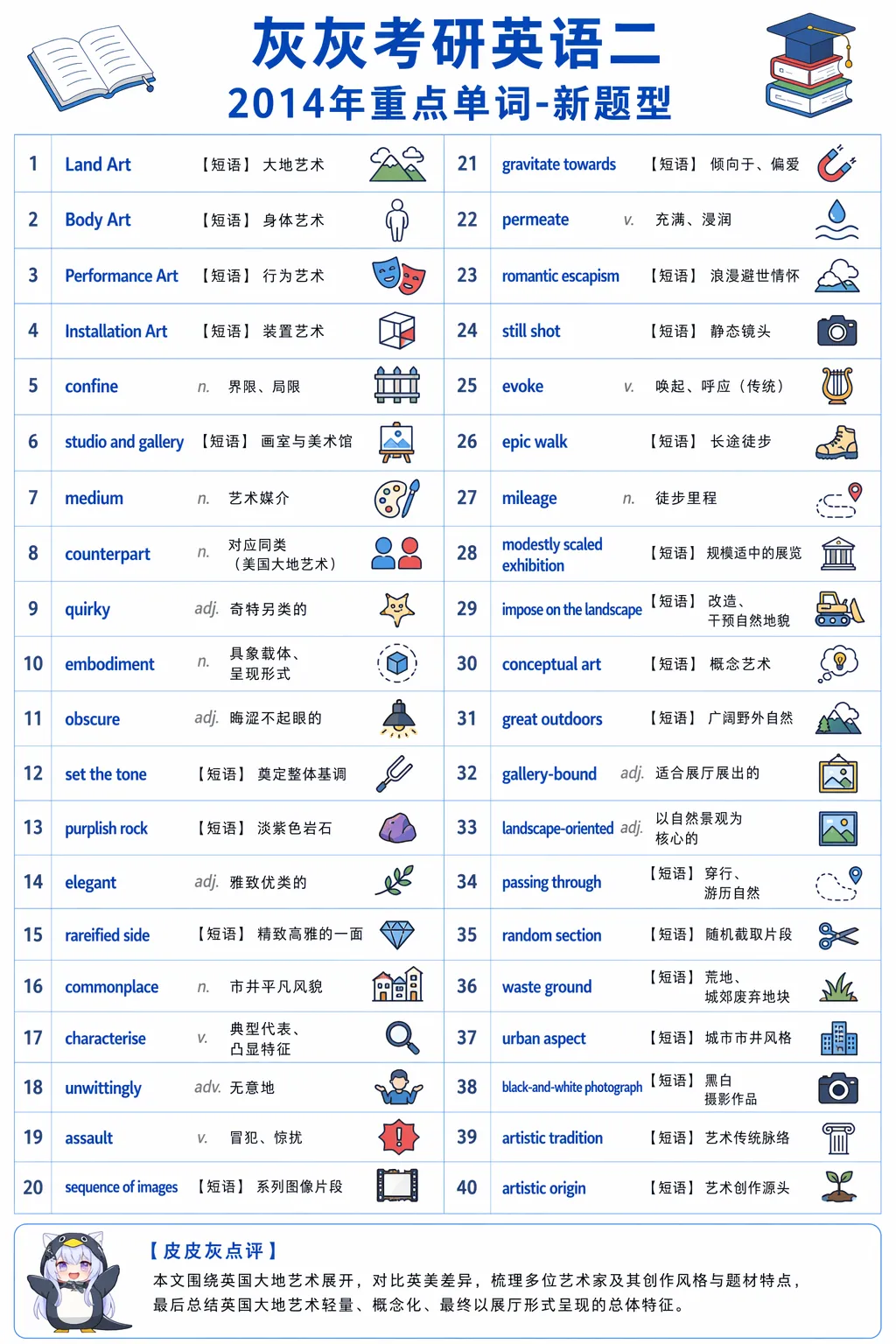Click magnifying glass icon beside characterise
This screenshot has width=896, height=1344.
tap(402, 1038)
